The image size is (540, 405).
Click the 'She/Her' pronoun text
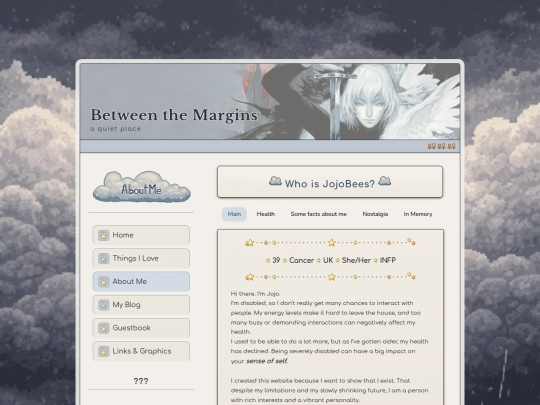[x=356, y=260]
